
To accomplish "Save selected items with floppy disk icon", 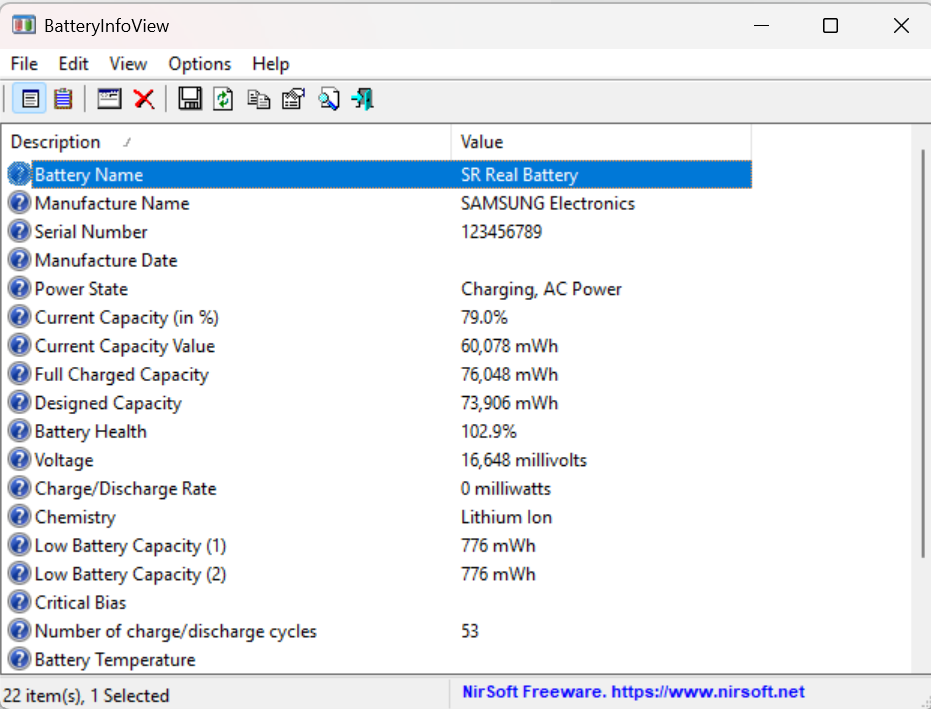I will coord(190,99).
